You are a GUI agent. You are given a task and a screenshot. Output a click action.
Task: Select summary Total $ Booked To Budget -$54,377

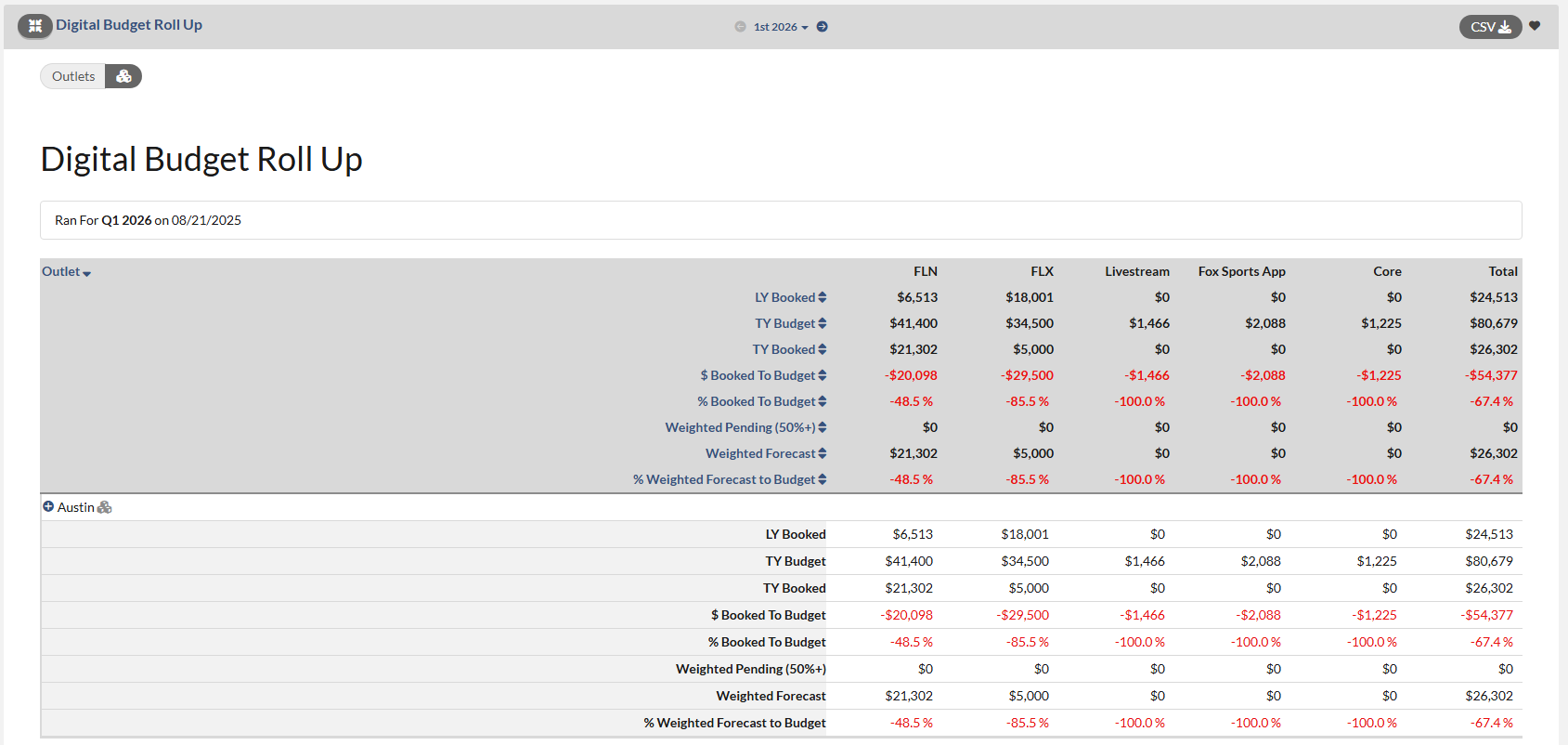coord(1491,375)
